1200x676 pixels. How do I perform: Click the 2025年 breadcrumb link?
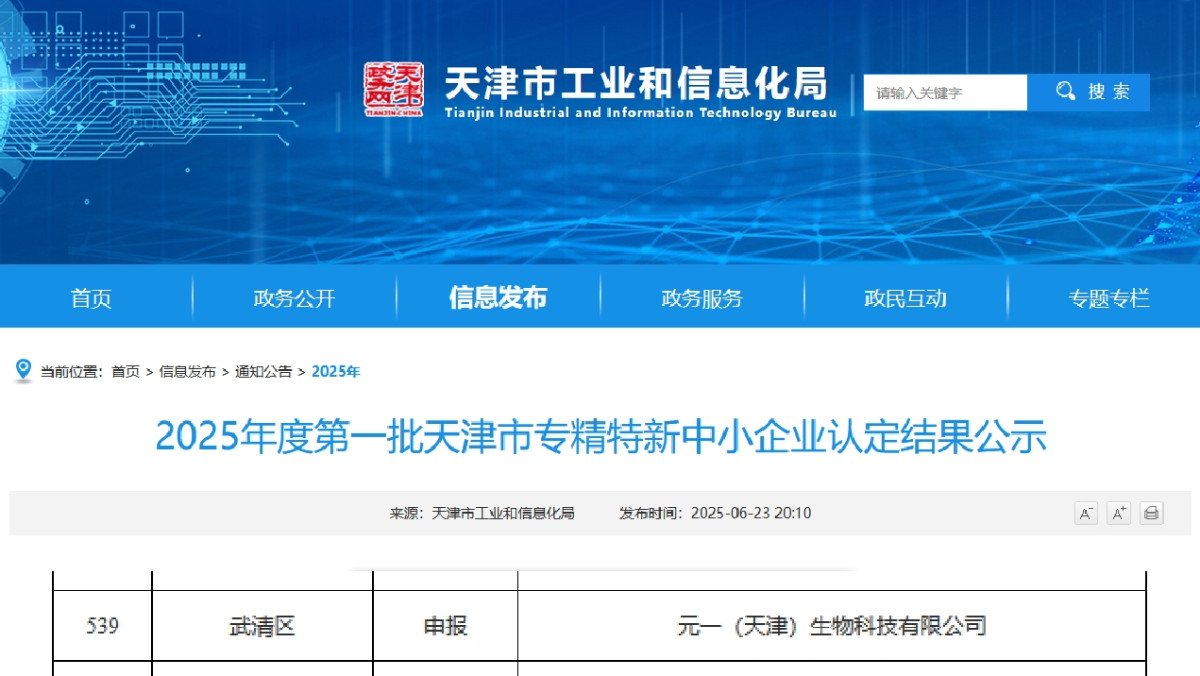pyautogui.click(x=335, y=372)
